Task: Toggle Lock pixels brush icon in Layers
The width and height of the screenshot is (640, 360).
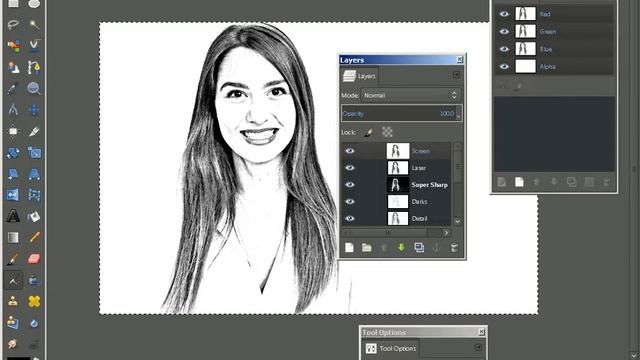Action: 368,132
